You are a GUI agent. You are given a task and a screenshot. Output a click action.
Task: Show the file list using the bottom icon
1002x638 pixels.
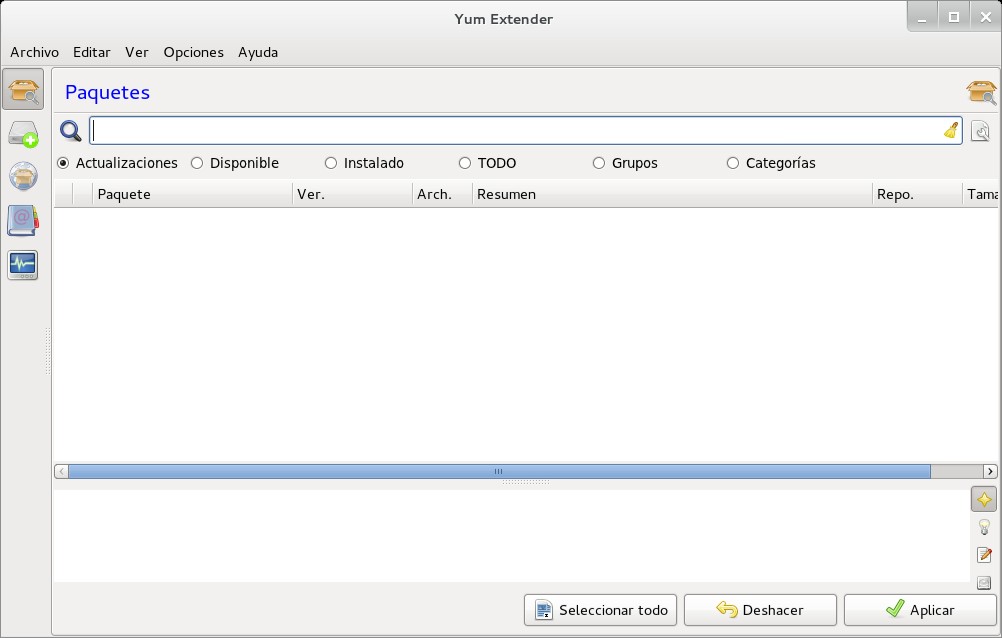984,582
